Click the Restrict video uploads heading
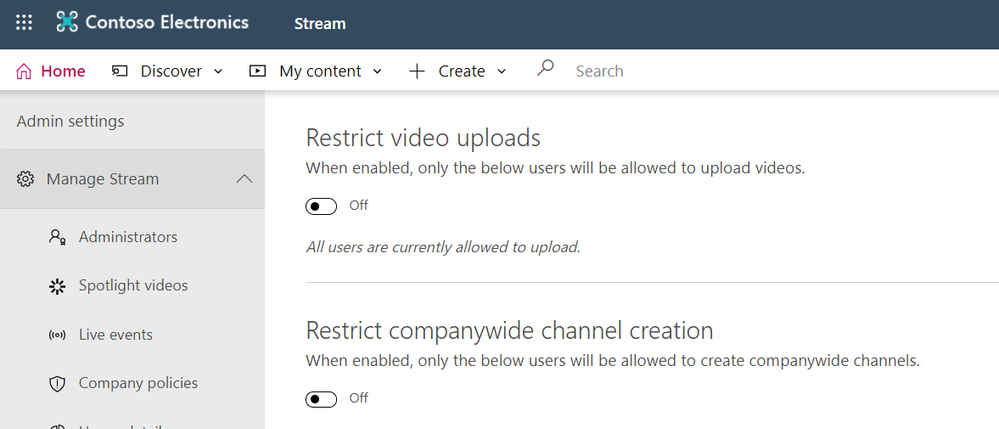The width and height of the screenshot is (999, 429). [423, 138]
